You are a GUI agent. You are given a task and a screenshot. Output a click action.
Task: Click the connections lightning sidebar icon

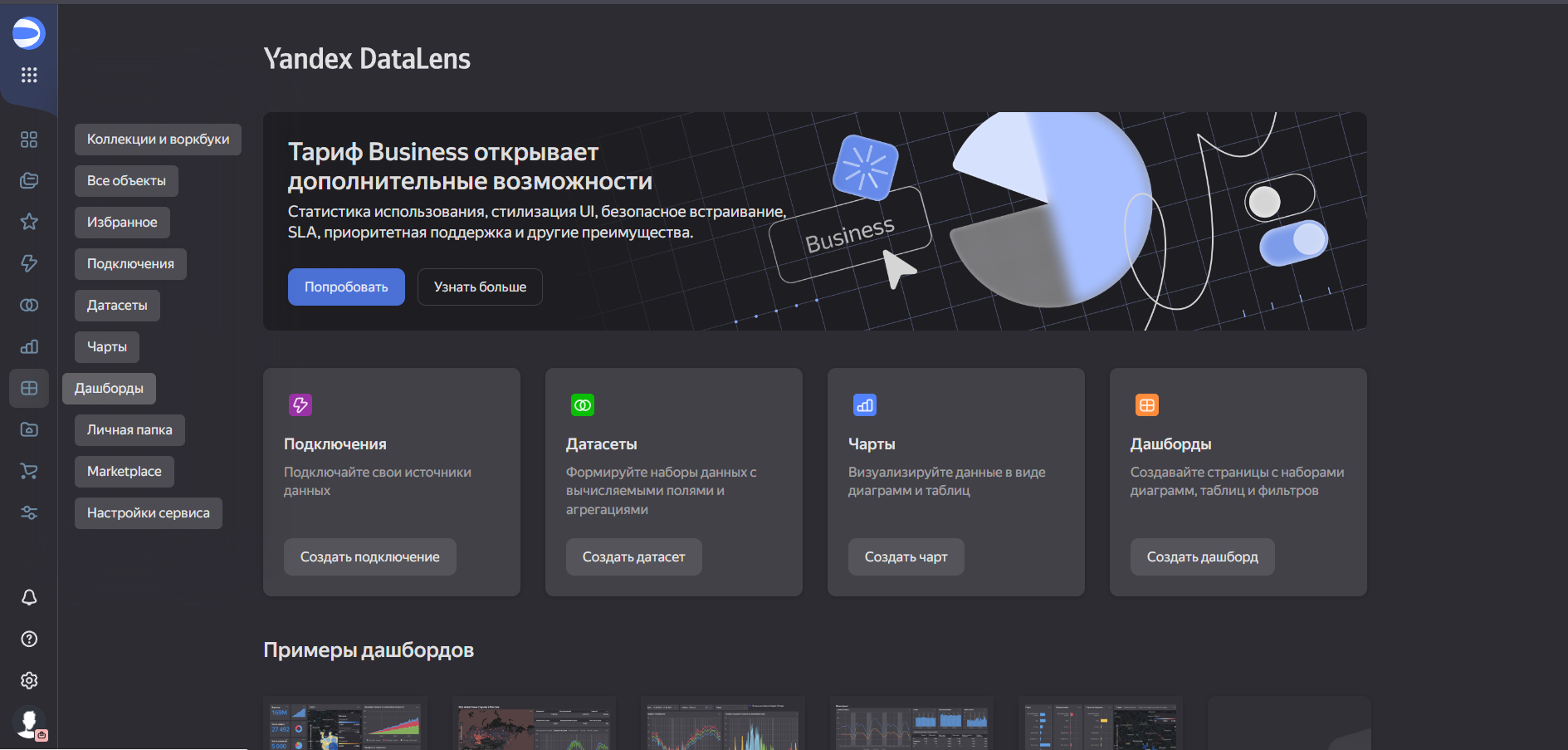(29, 263)
